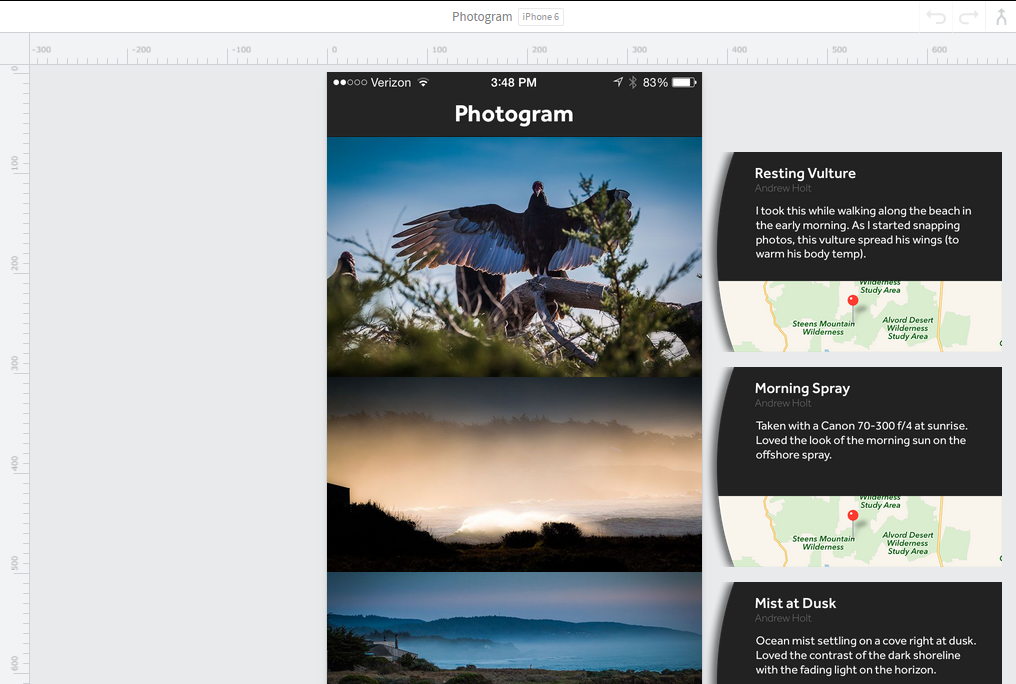The width and height of the screenshot is (1016, 684).
Task: Click the vulture description paragraph
Action: (863, 232)
